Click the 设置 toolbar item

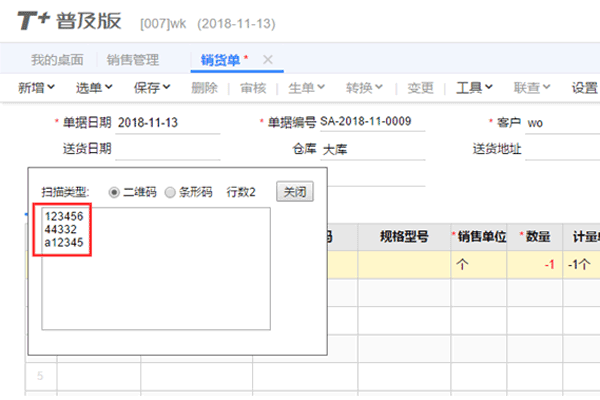point(584,87)
